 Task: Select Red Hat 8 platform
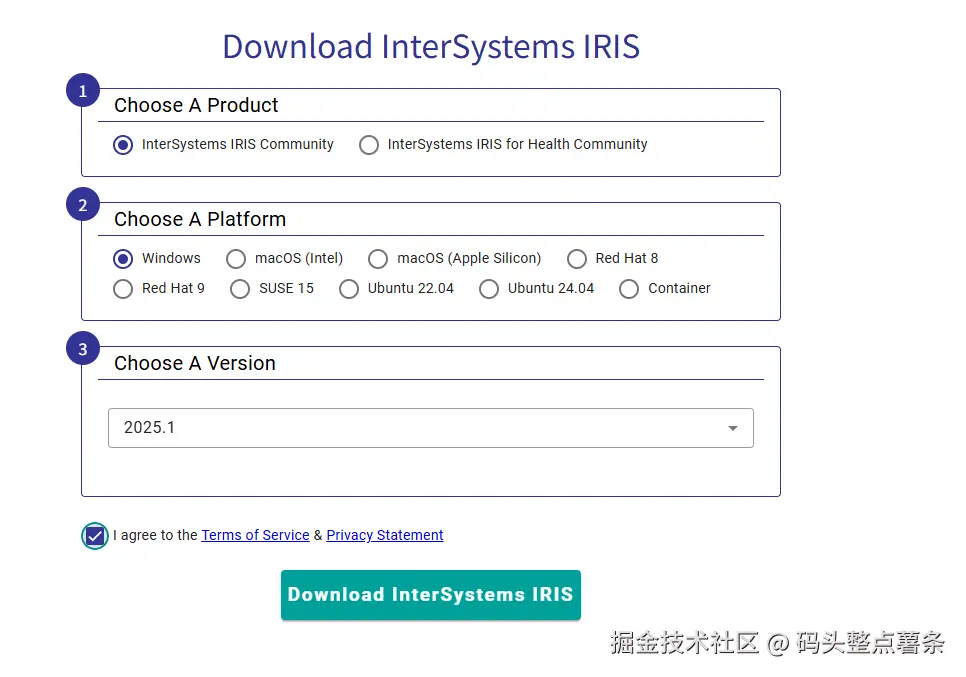pos(577,259)
